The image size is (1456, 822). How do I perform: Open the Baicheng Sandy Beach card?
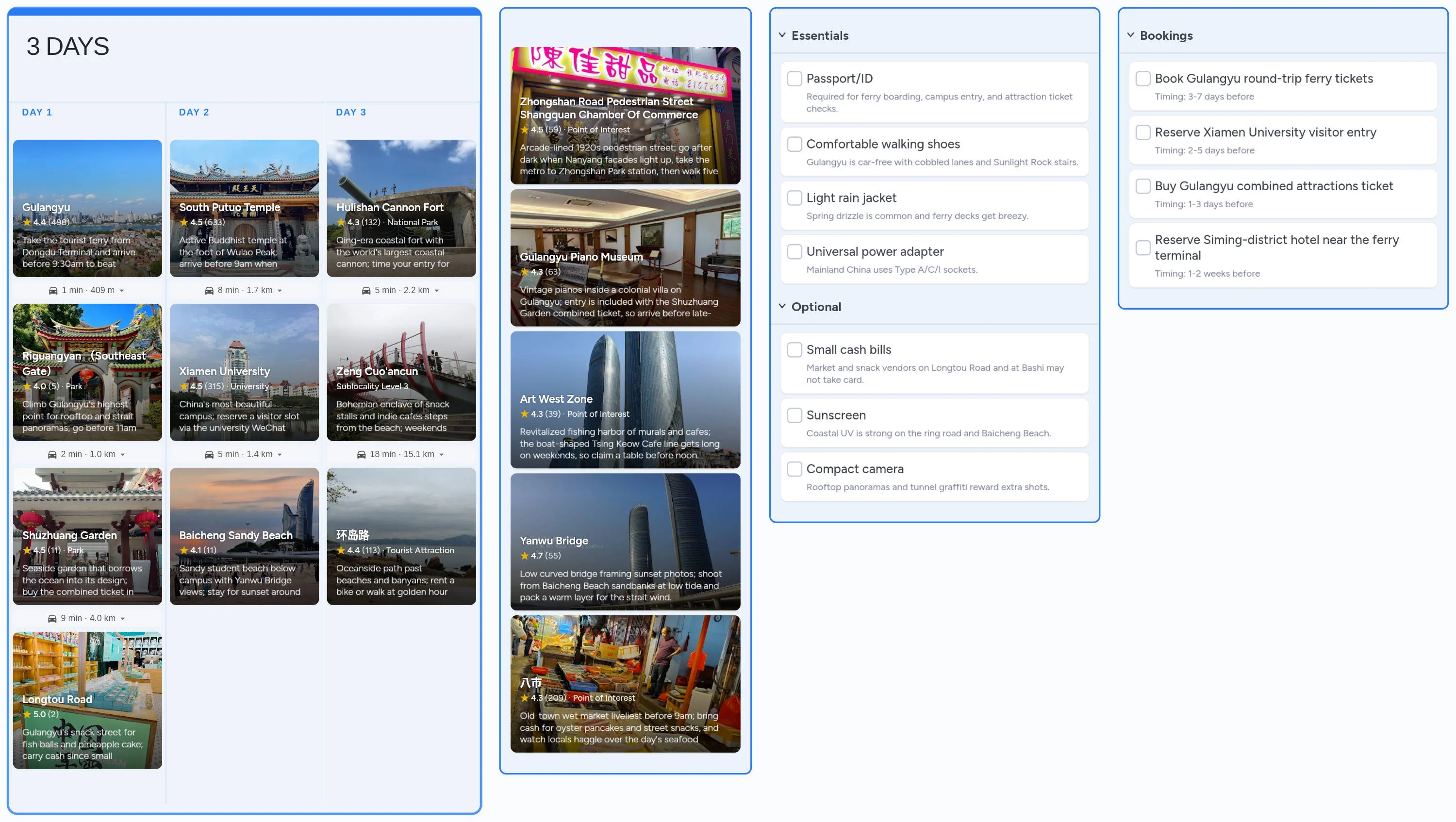click(x=244, y=536)
